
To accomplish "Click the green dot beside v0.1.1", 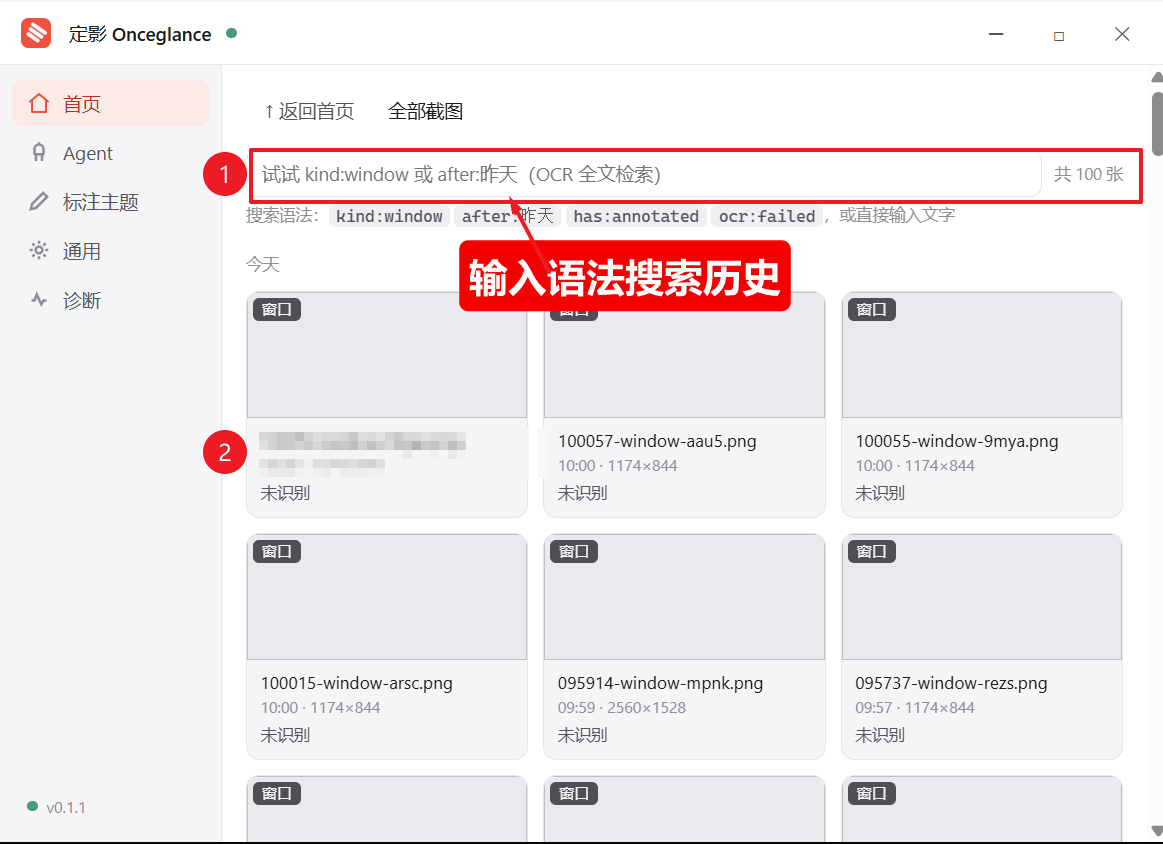I will pyautogui.click(x=32, y=806).
